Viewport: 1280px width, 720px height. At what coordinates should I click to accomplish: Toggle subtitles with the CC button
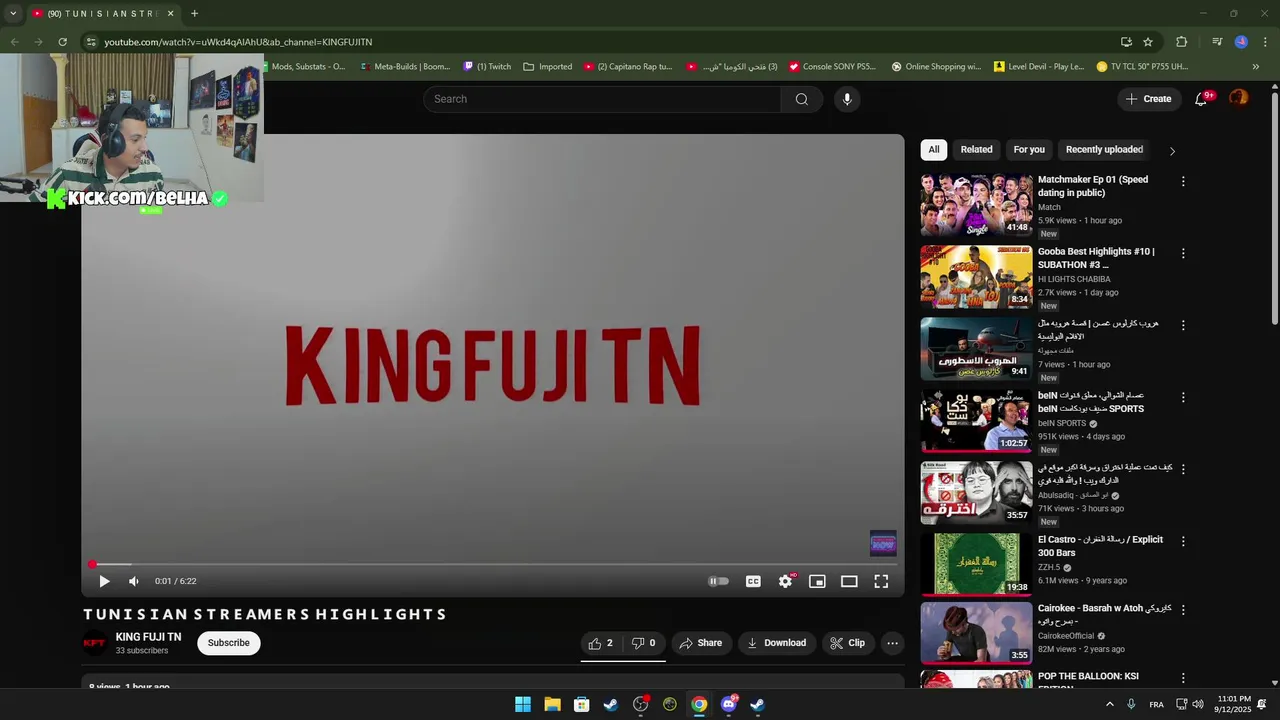click(x=753, y=581)
